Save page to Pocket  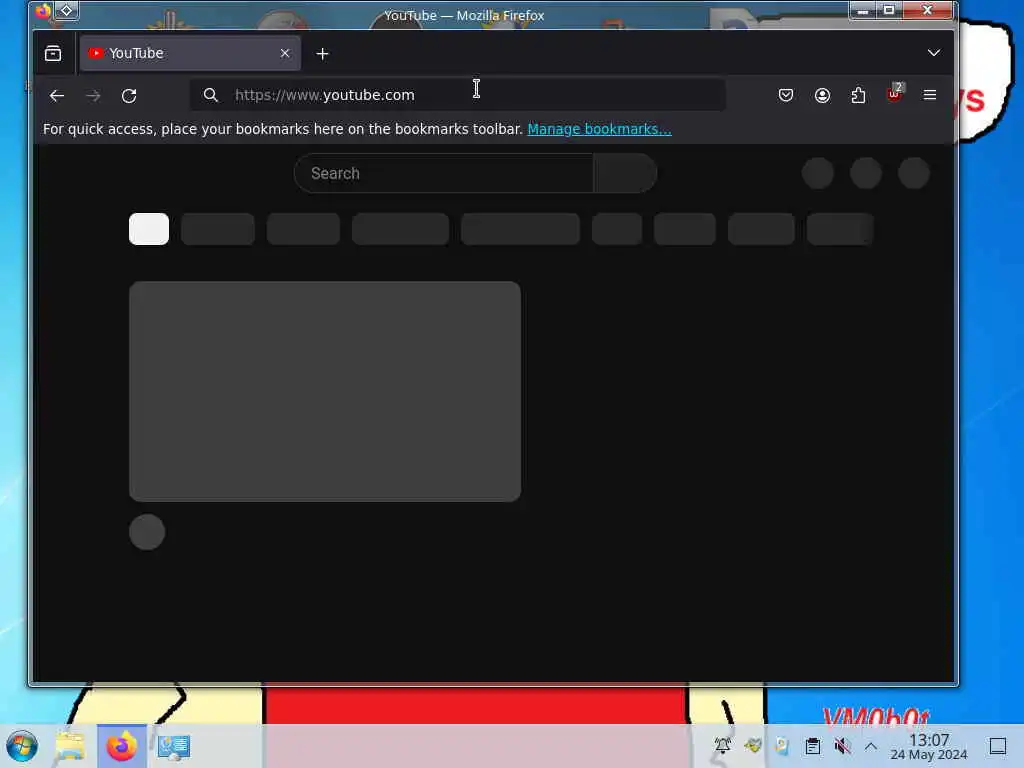click(x=786, y=95)
